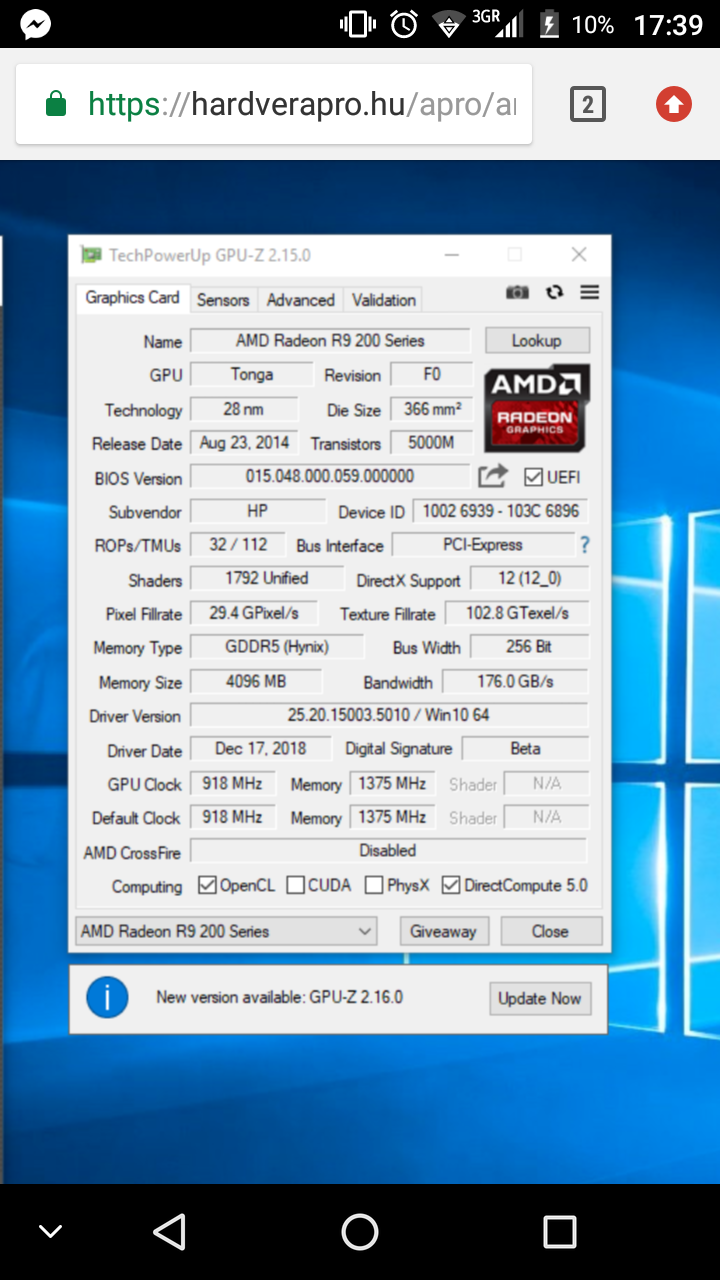Click the Driver Version value field

tap(389, 715)
